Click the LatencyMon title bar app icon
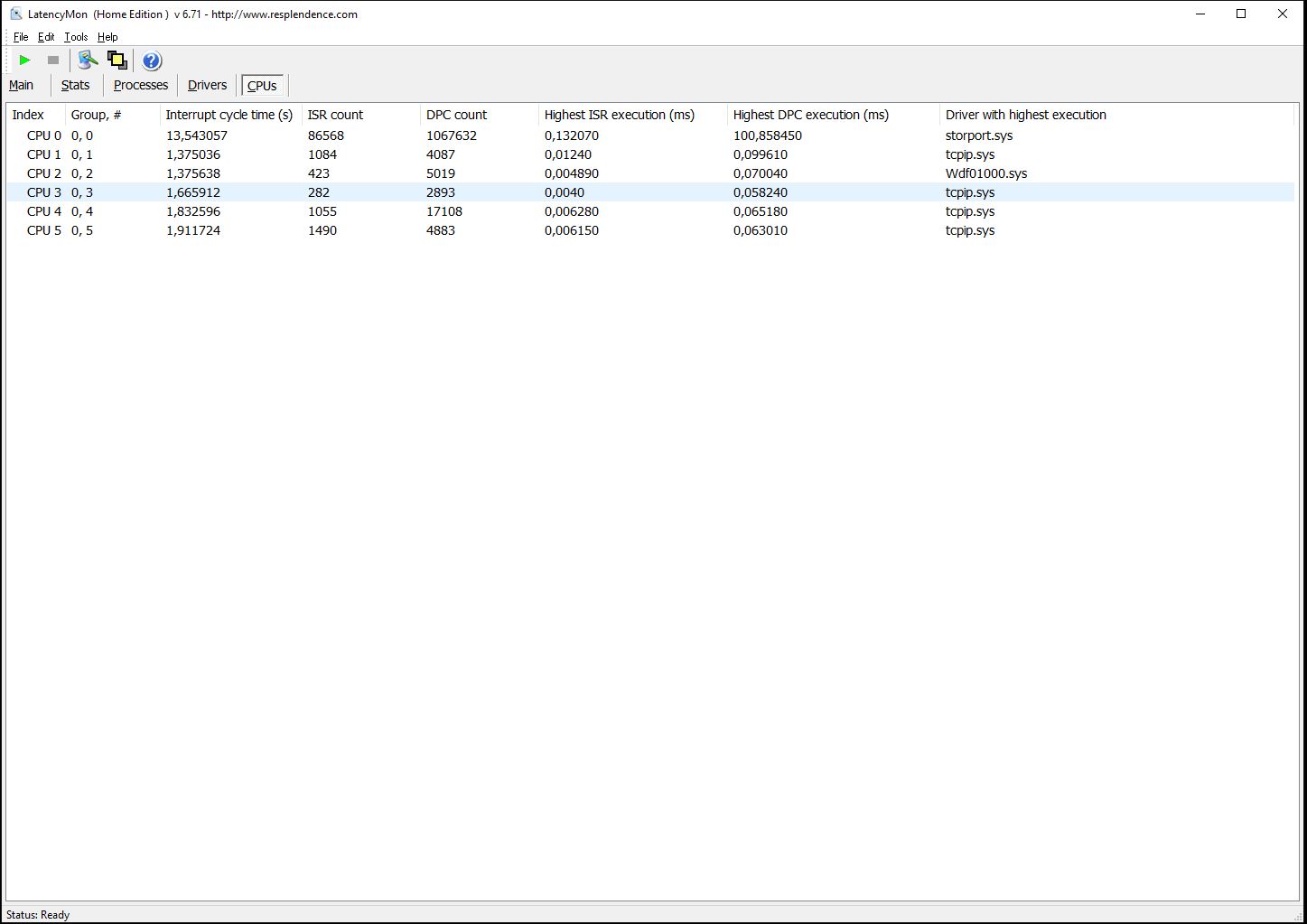The image size is (1307, 924). pyautogui.click(x=16, y=14)
